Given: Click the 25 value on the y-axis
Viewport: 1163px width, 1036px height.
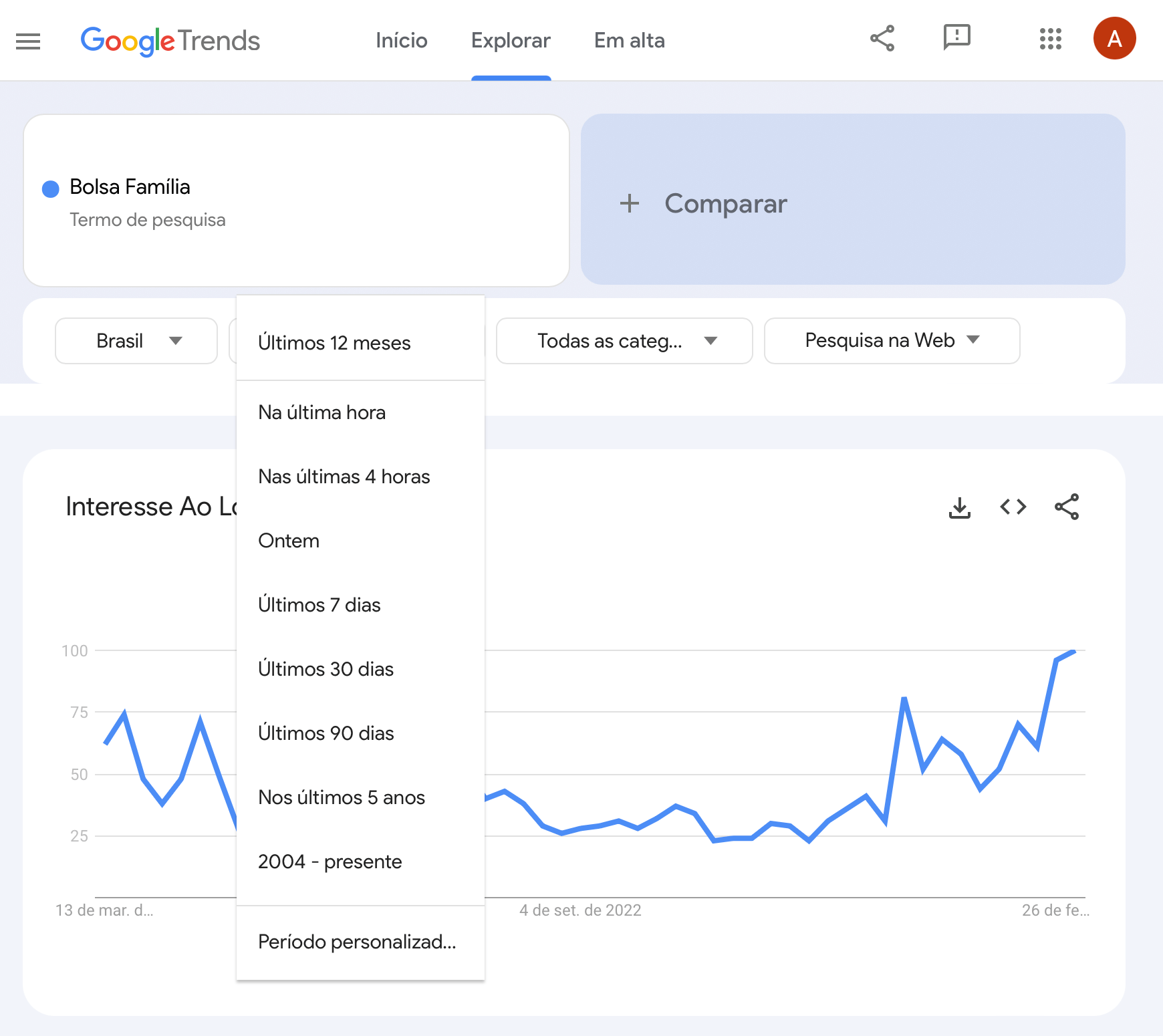Looking at the screenshot, I should [79, 836].
